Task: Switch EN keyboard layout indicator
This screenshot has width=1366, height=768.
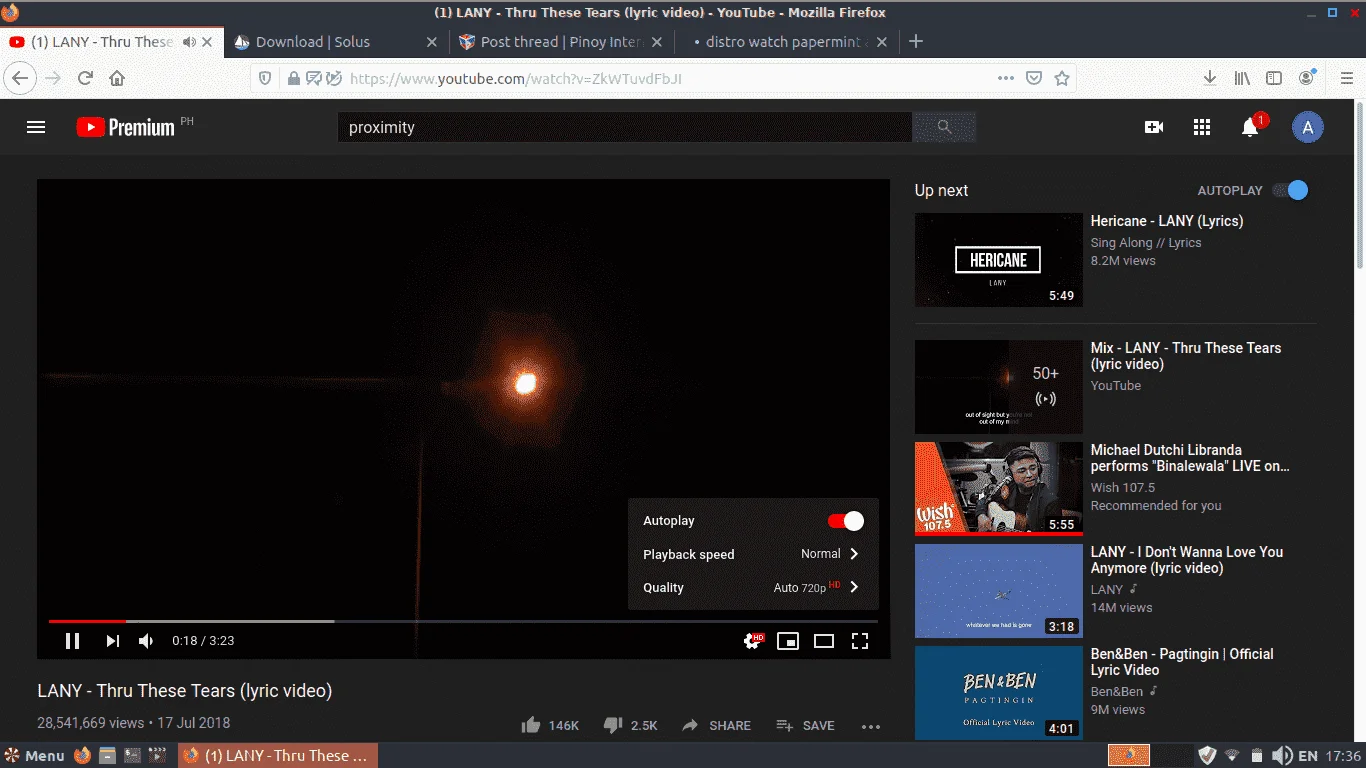Action: coord(1308,756)
